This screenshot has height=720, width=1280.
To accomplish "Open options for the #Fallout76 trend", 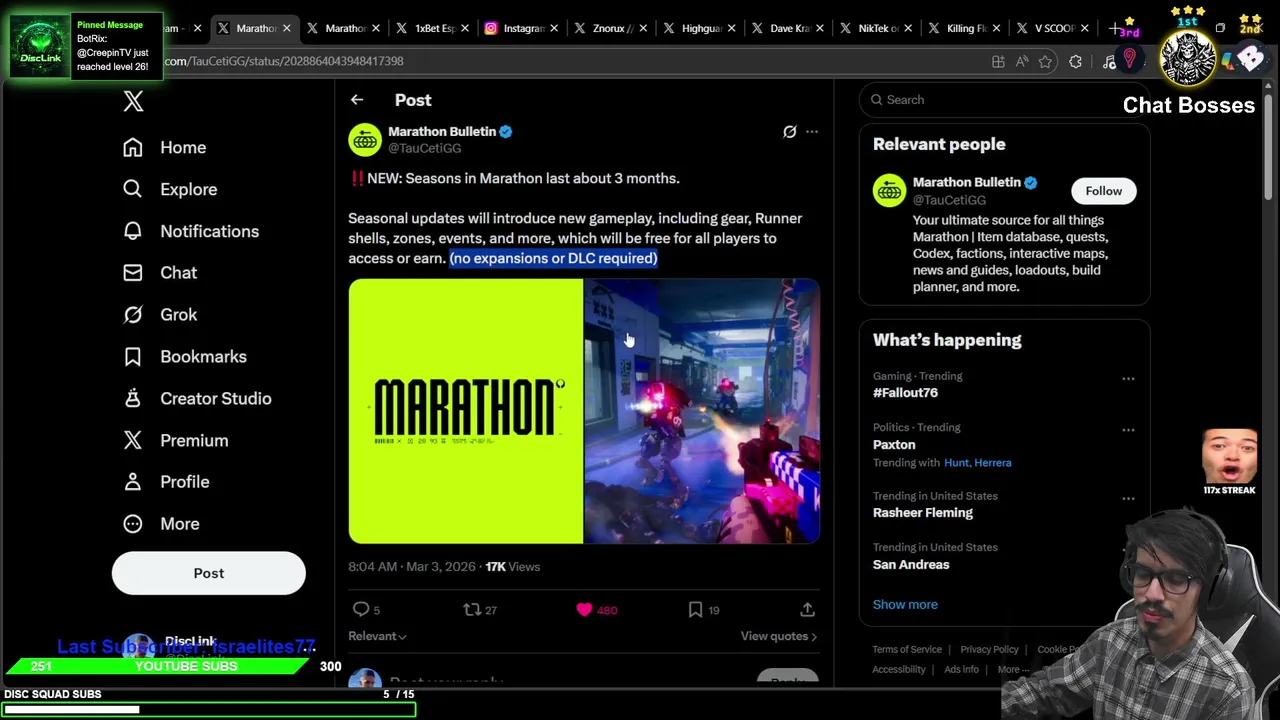I will tap(1128, 378).
